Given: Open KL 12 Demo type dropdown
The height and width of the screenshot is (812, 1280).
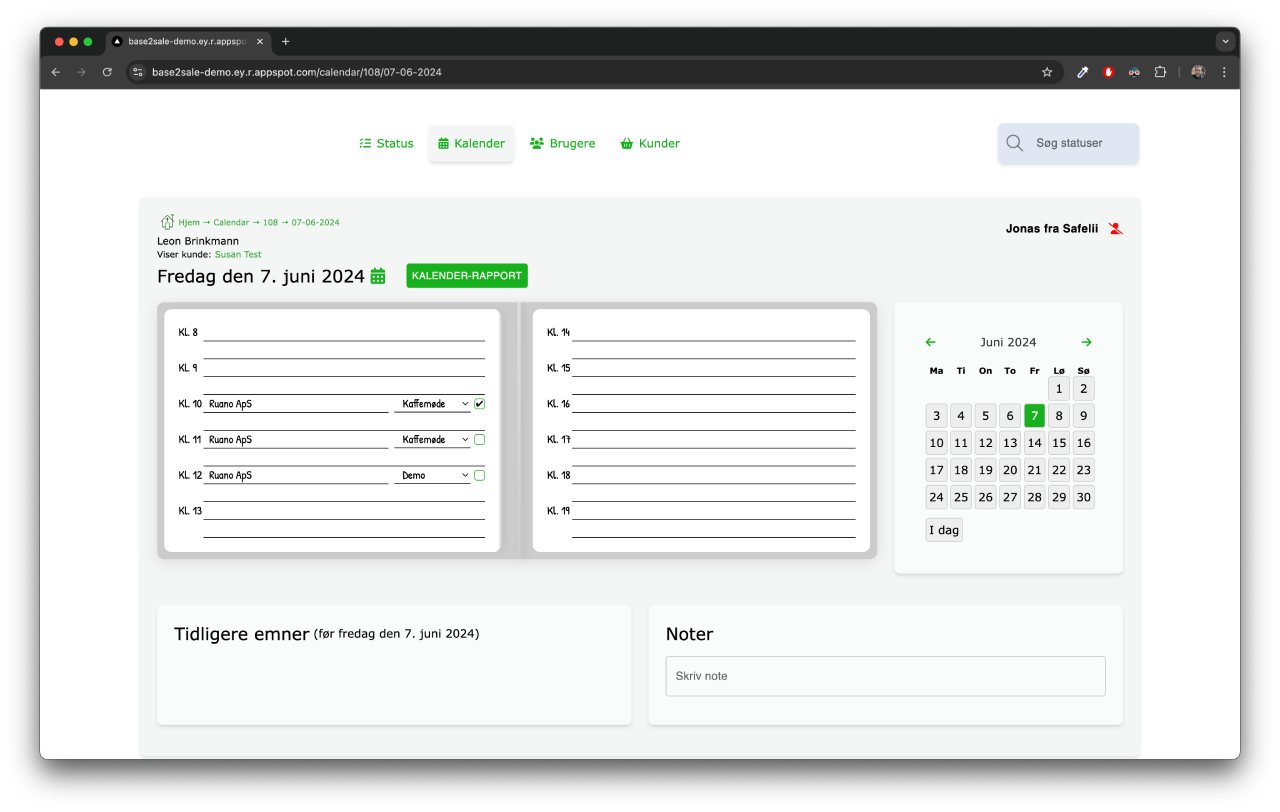Looking at the screenshot, I should [434, 476].
